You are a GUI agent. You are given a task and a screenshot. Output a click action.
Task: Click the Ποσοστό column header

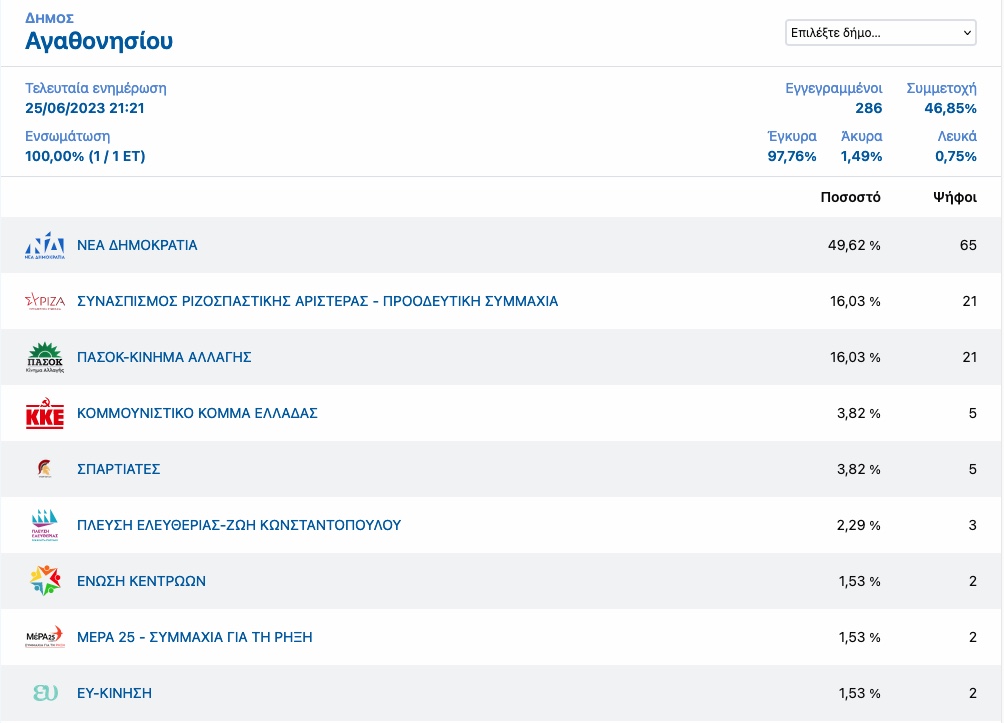coord(850,197)
